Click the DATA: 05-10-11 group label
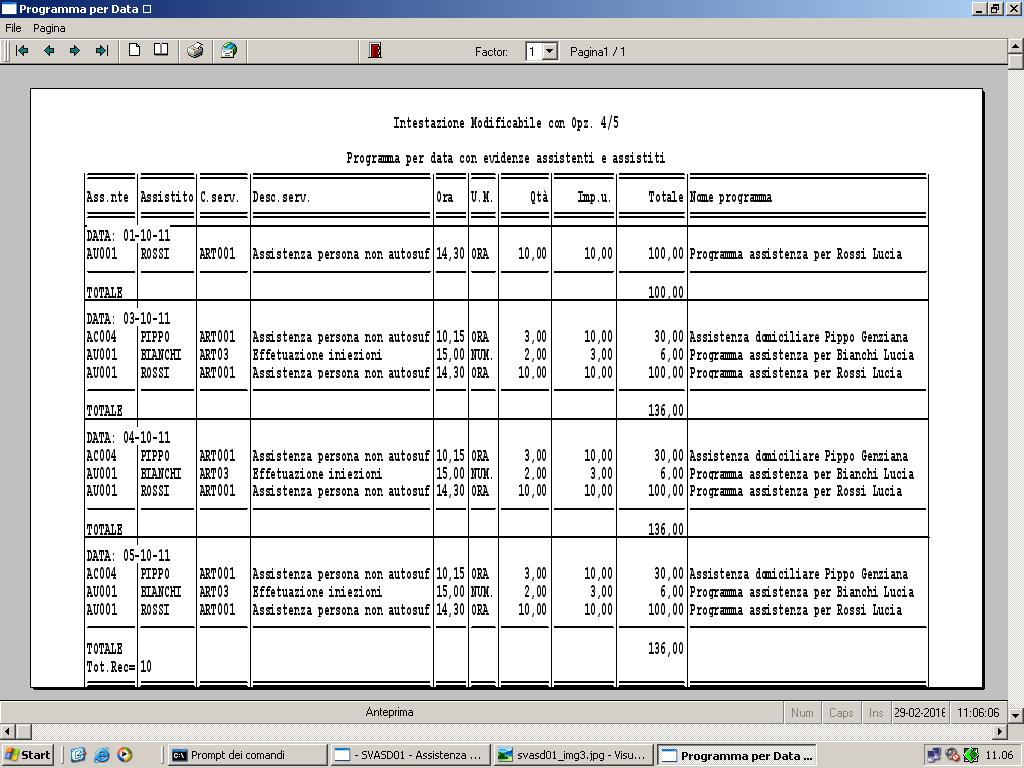The width and height of the screenshot is (1024, 768). pyautogui.click(x=128, y=556)
